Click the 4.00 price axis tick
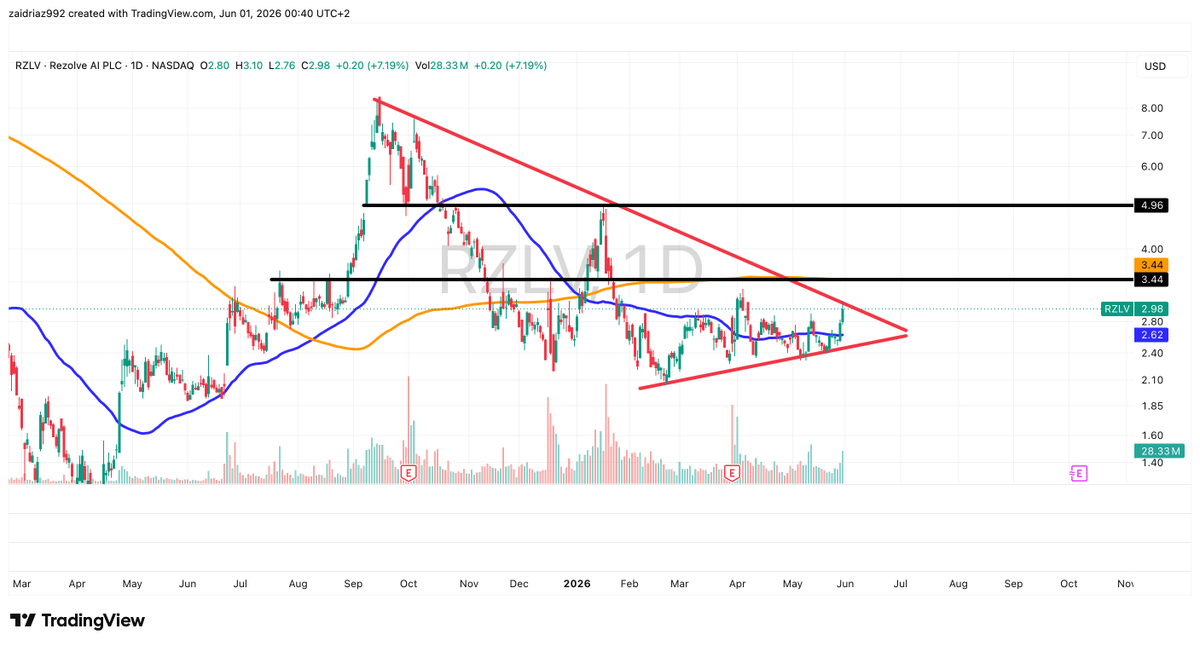 pyautogui.click(x=1151, y=249)
